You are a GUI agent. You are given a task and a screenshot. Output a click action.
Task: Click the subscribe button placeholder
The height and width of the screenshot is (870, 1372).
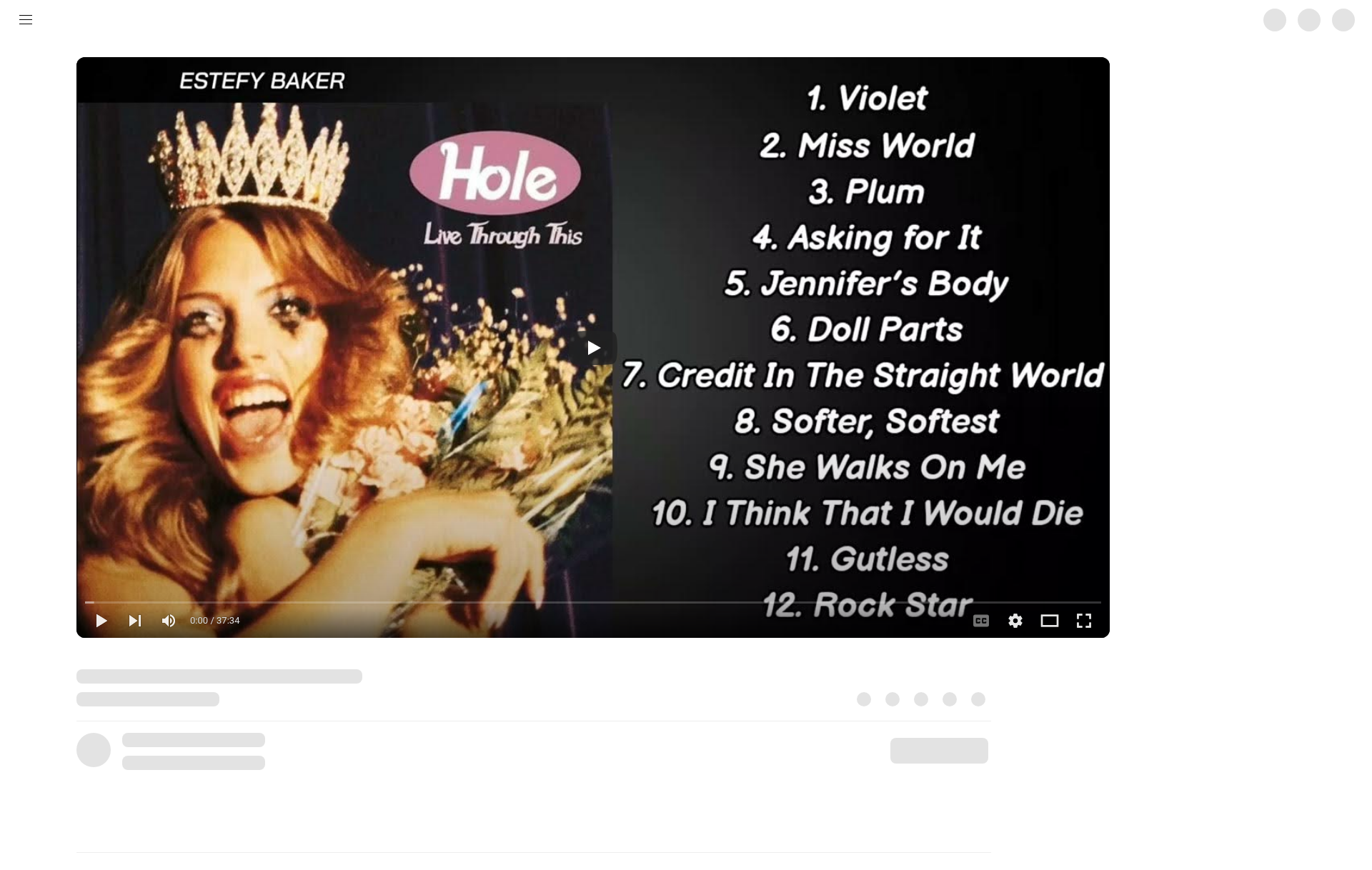coord(939,751)
